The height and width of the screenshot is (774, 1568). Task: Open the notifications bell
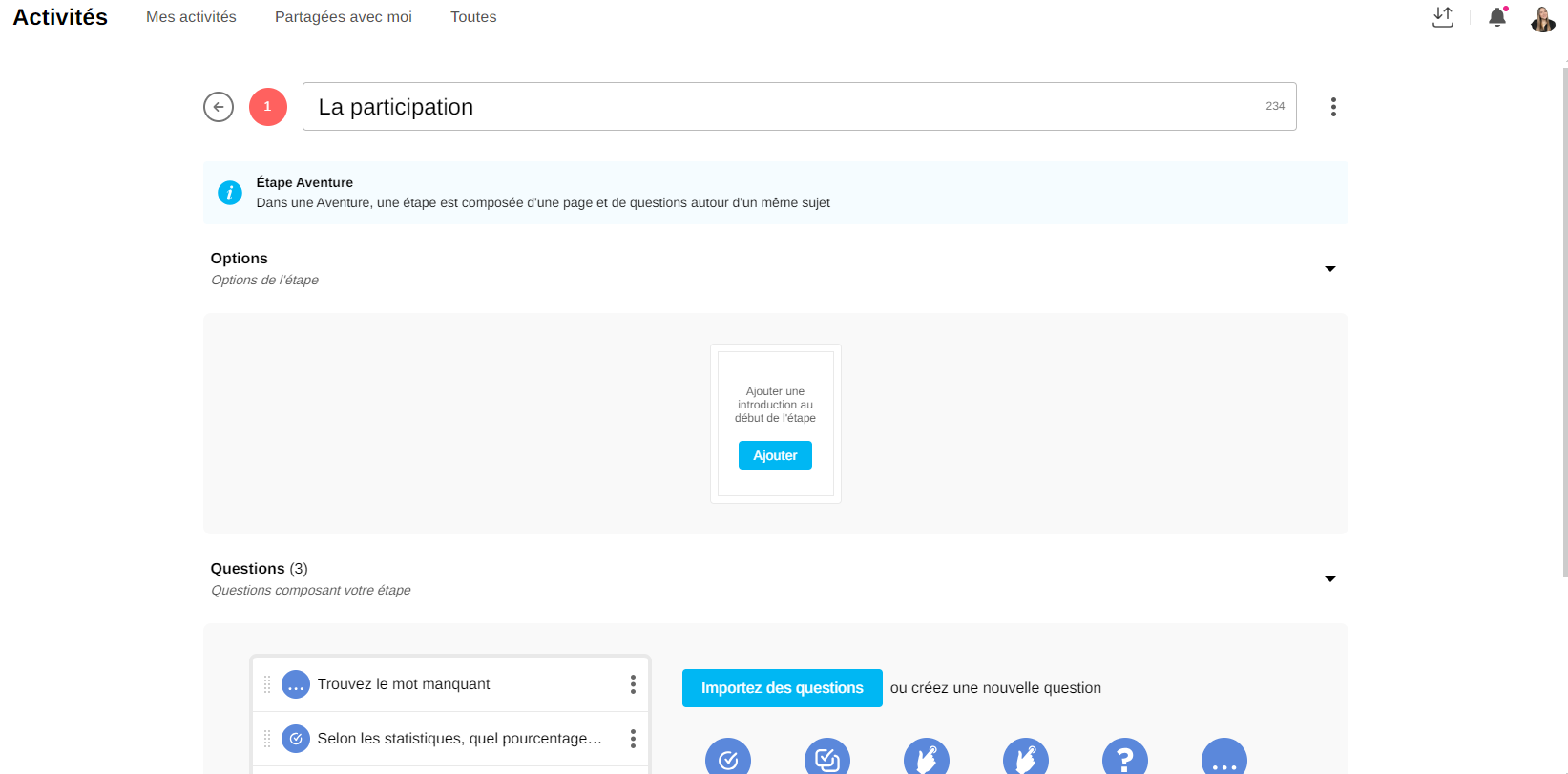1496,17
